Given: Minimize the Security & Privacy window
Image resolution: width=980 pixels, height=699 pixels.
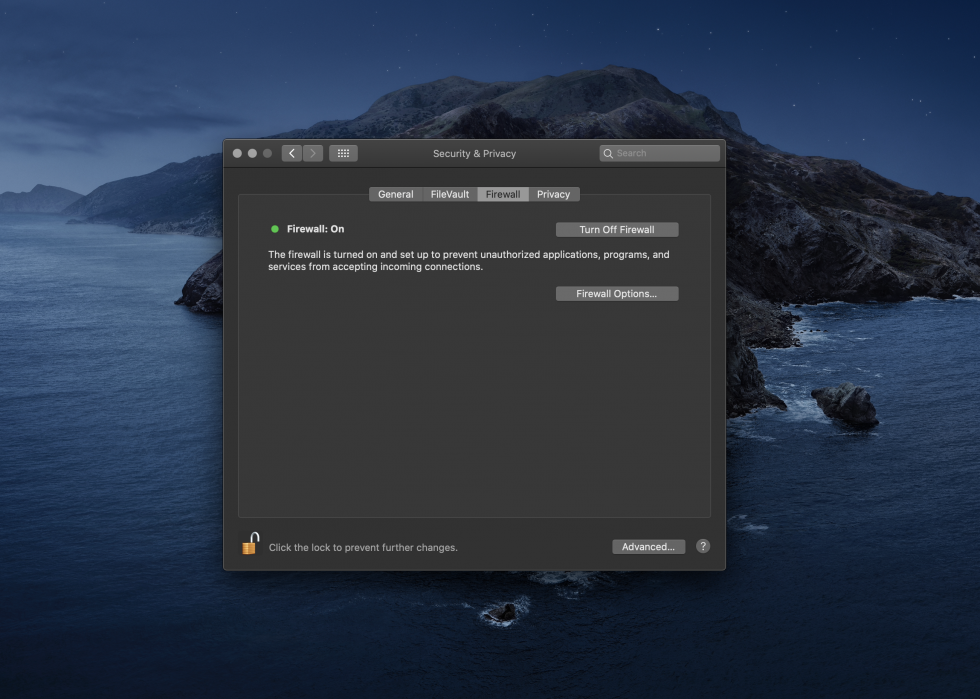Looking at the screenshot, I should pos(252,153).
